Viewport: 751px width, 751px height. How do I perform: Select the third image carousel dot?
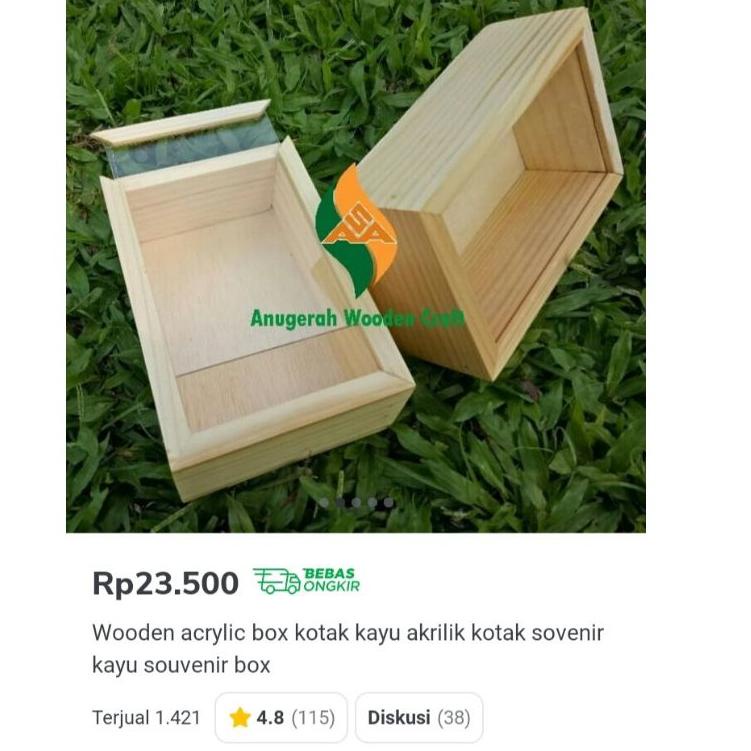tap(356, 502)
